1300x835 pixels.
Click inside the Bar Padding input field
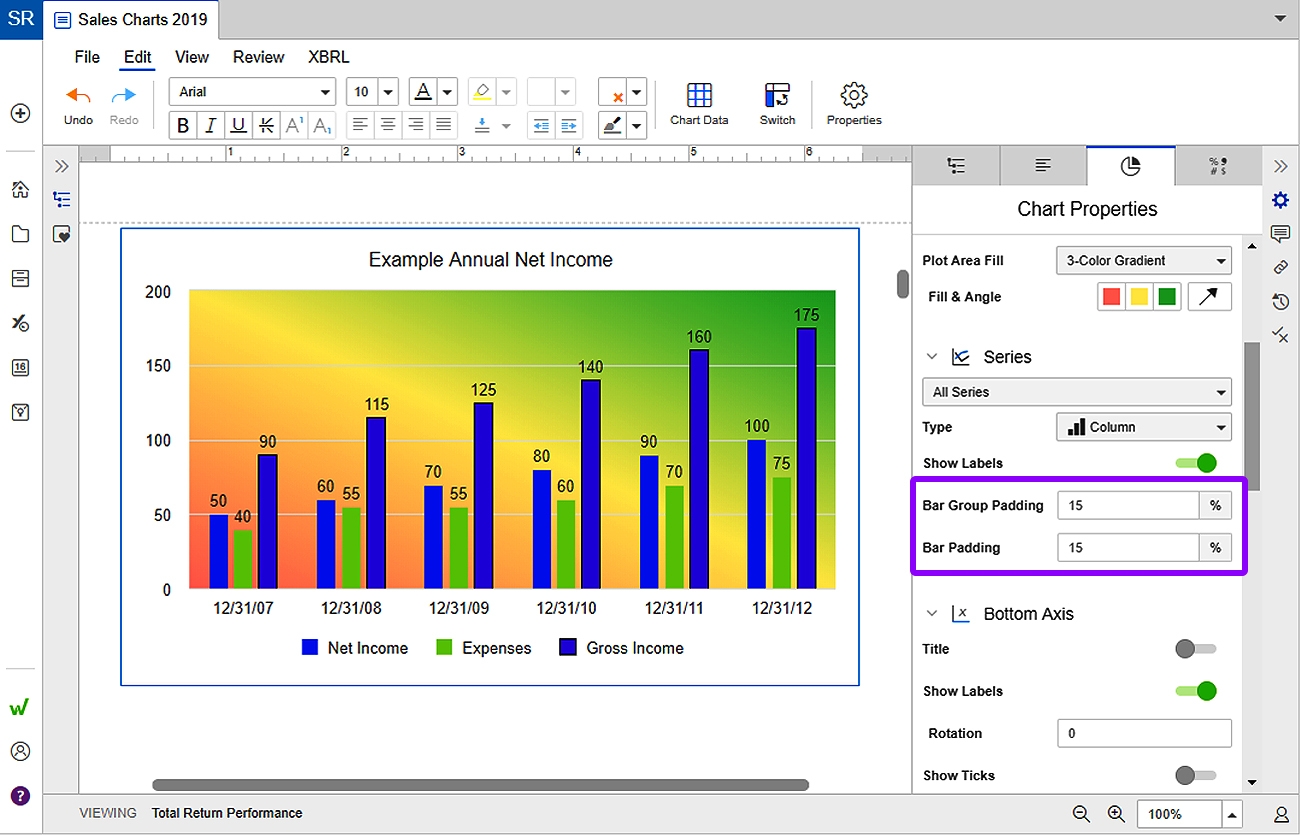point(1127,547)
